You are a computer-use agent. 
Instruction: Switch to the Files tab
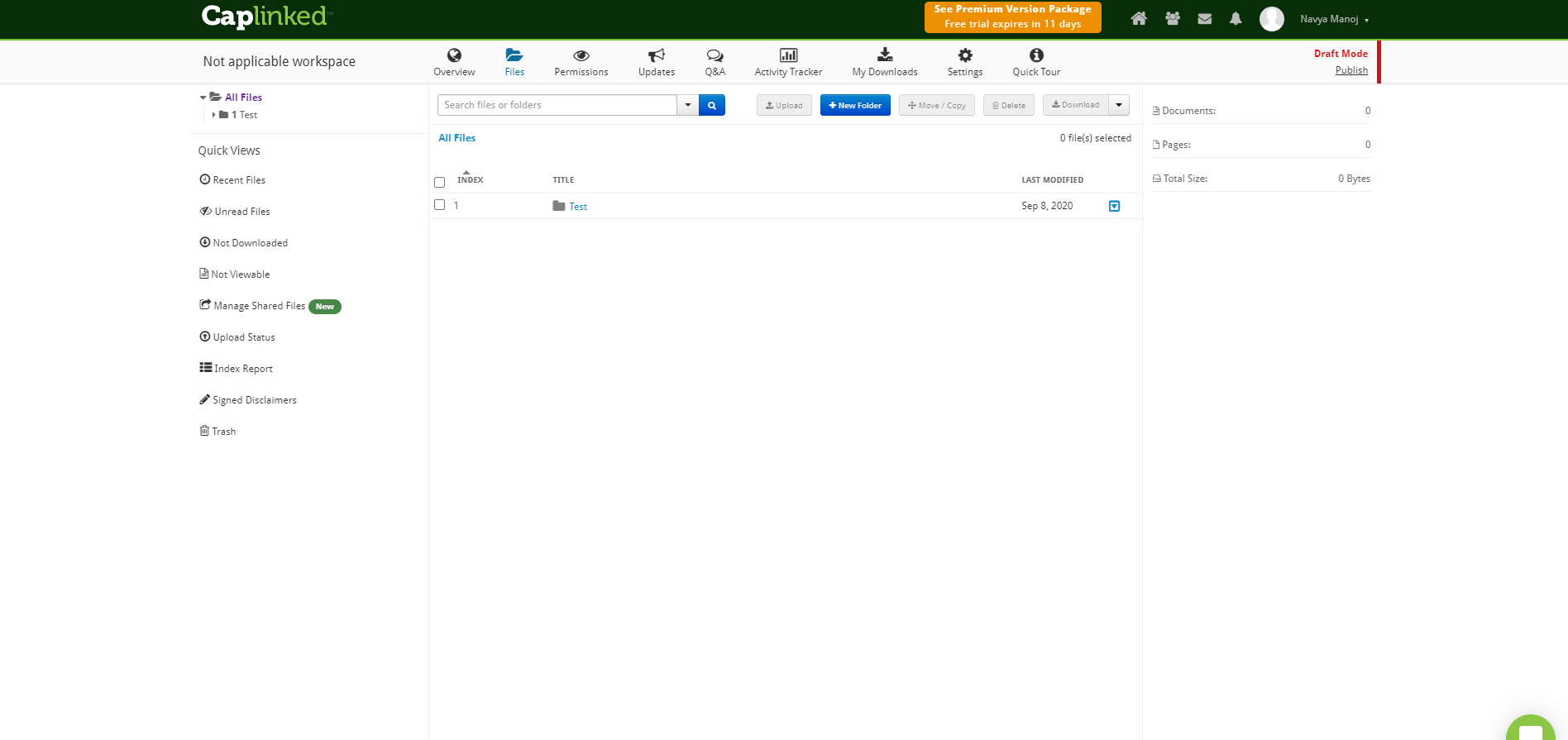514,62
